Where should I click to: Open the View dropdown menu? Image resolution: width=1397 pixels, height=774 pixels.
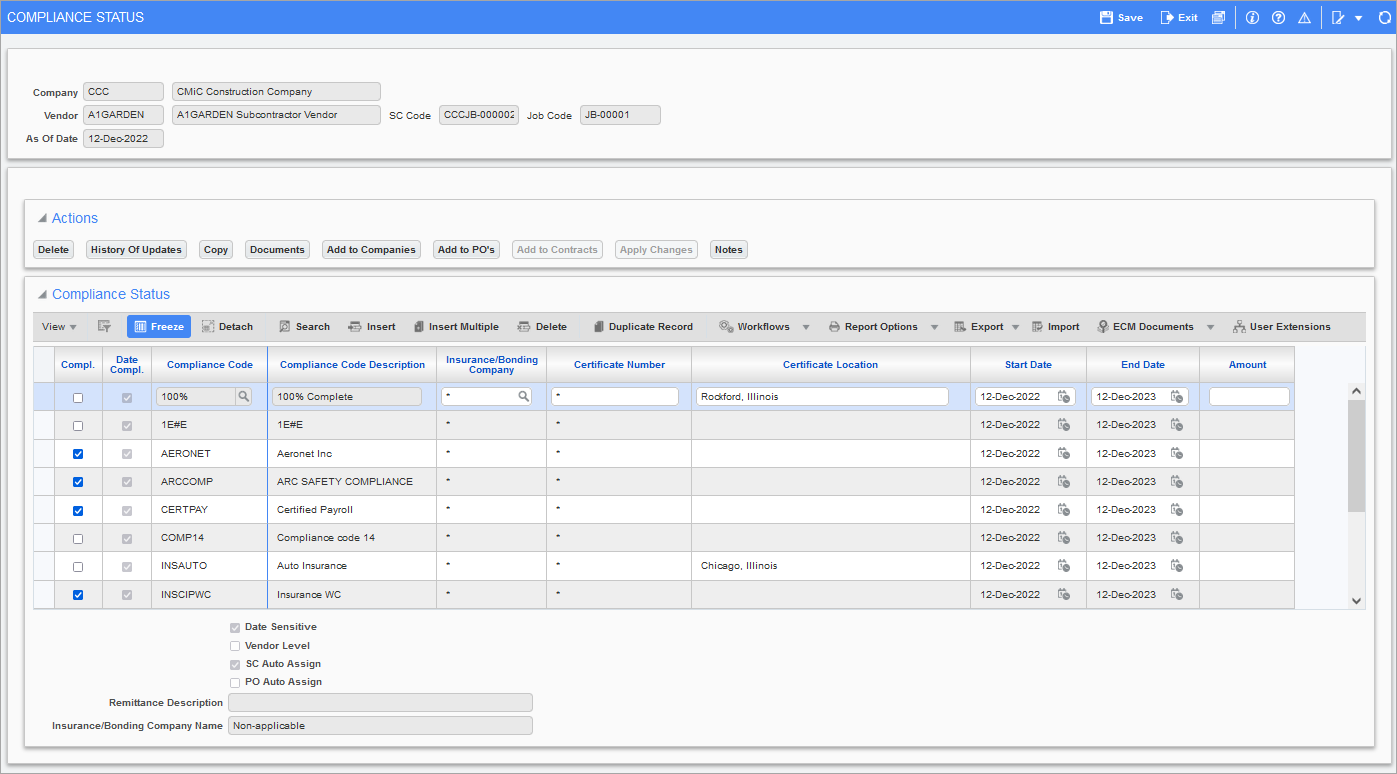pos(59,326)
